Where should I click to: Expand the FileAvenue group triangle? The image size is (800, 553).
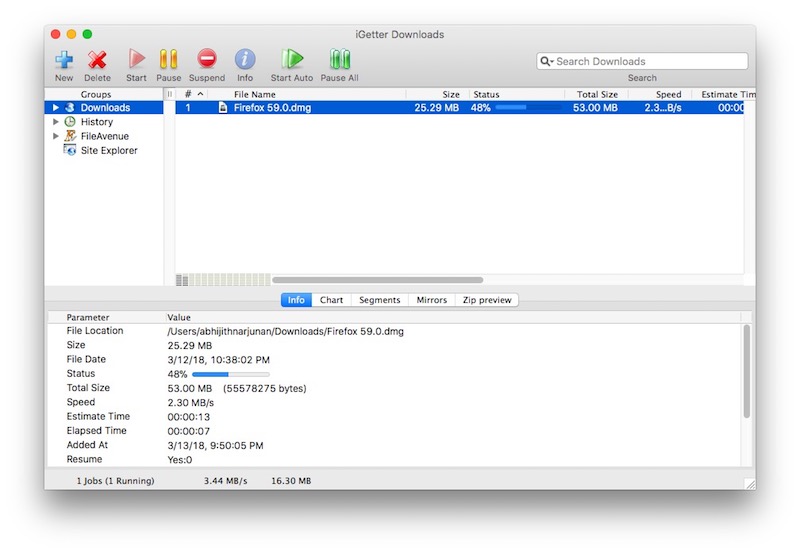click(x=56, y=136)
